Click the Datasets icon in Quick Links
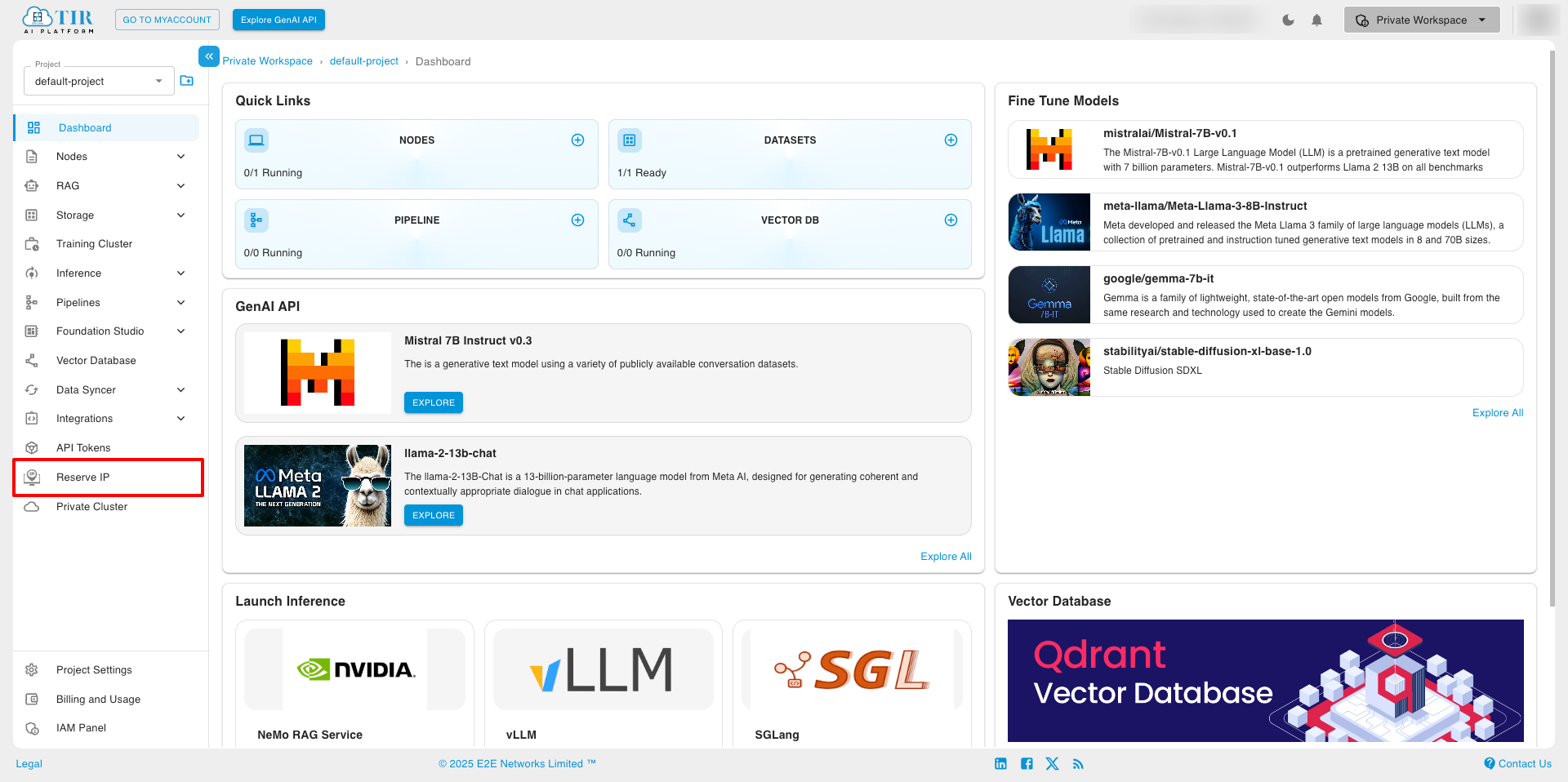 (630, 140)
